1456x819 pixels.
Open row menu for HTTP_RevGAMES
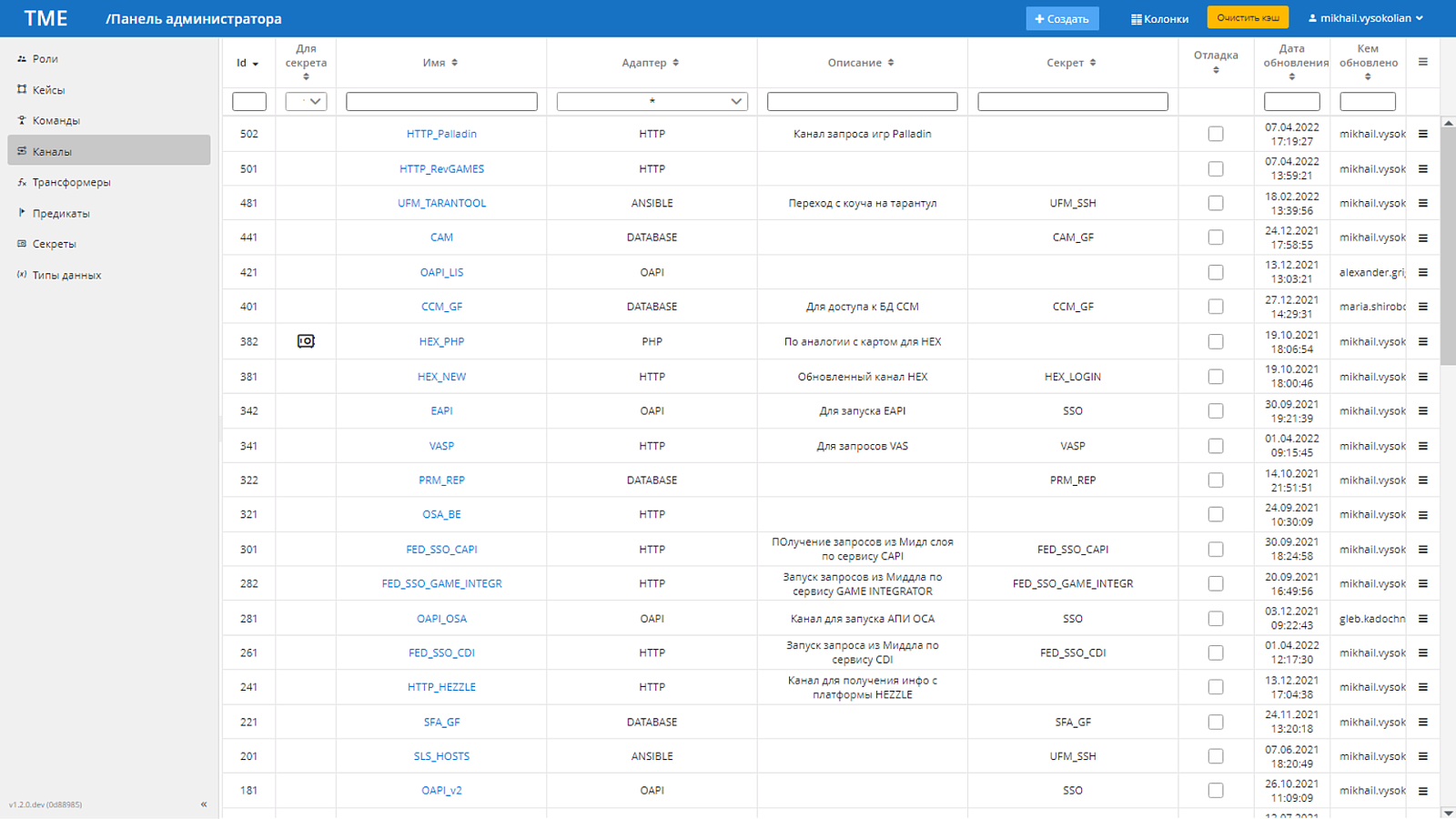[x=1422, y=168]
